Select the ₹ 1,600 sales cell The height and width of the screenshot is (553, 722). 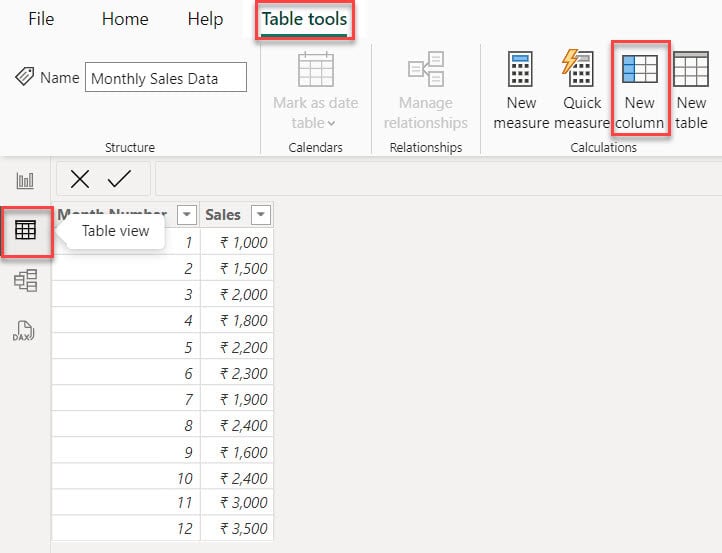point(237,452)
